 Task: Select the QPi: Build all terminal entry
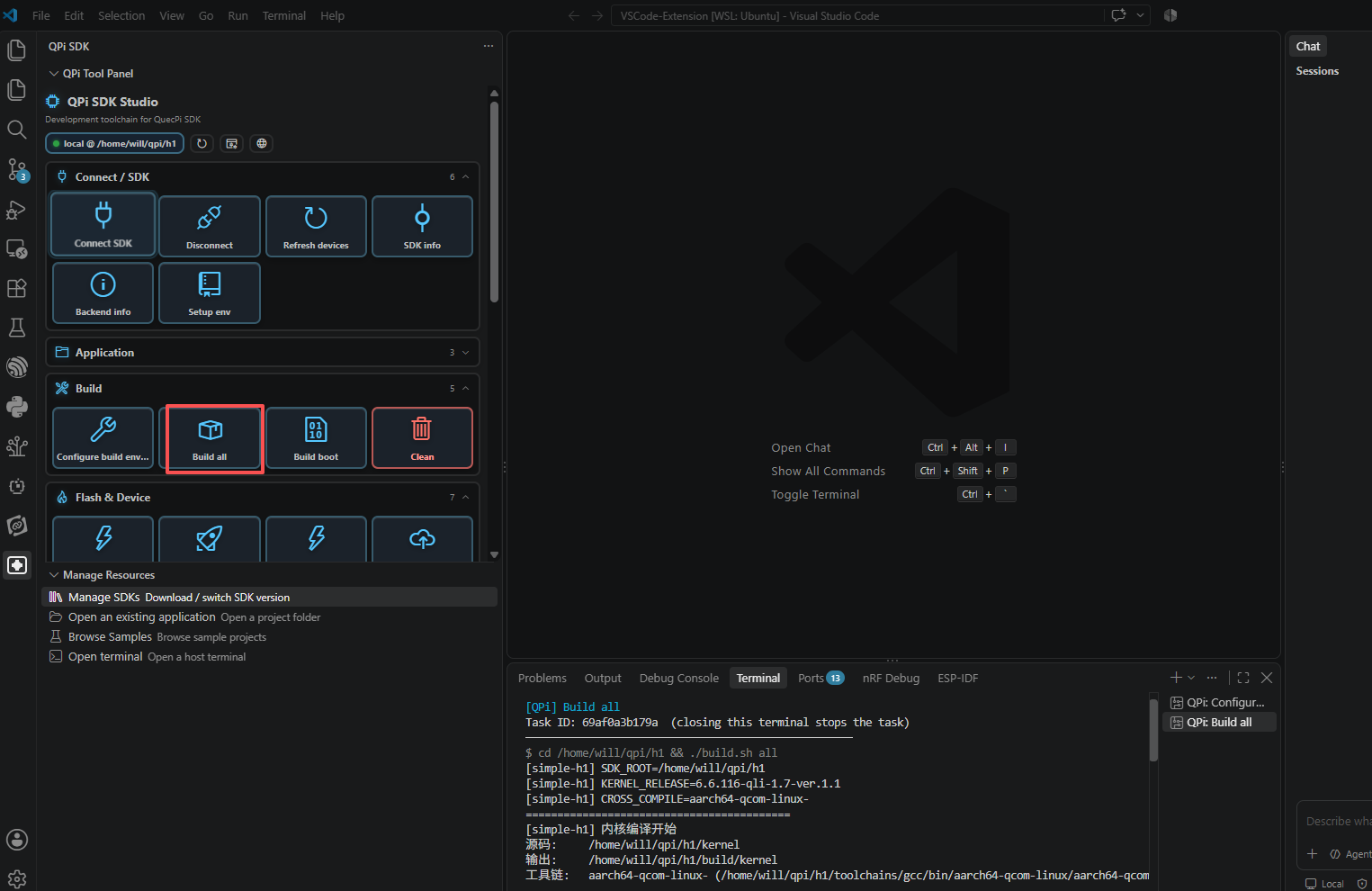[1219, 722]
